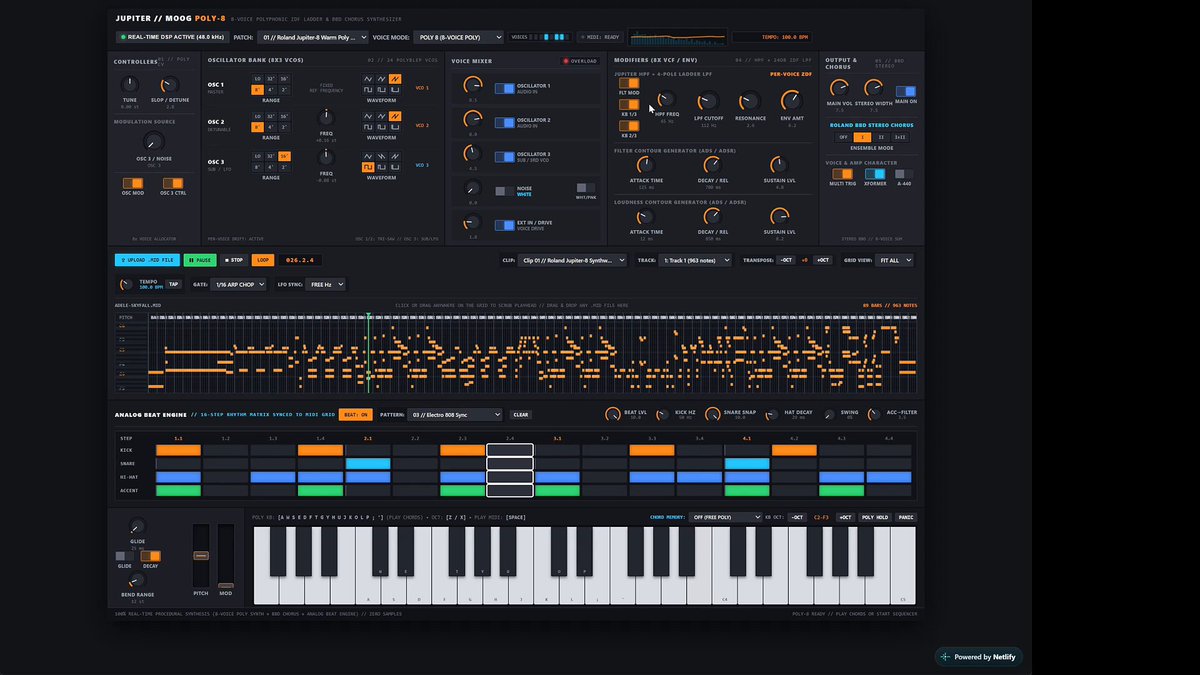This screenshot has width=1200, height=675.
Task: Select the OSC 1 sawtooth waveform icon
Action: (x=395, y=79)
